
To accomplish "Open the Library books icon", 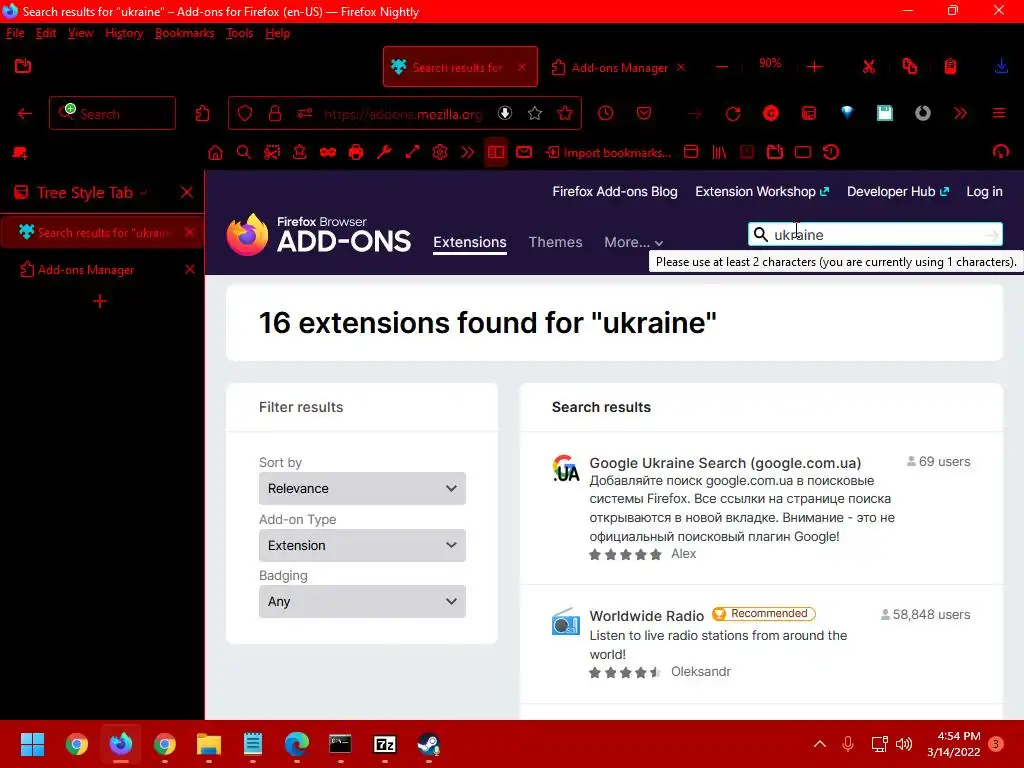I will click(x=719, y=152).
